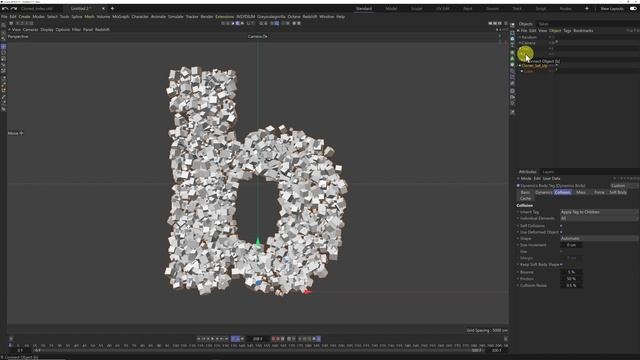Toggle the New Layouts switch
Viewport: 640px width, 360px height.
coord(633,8)
